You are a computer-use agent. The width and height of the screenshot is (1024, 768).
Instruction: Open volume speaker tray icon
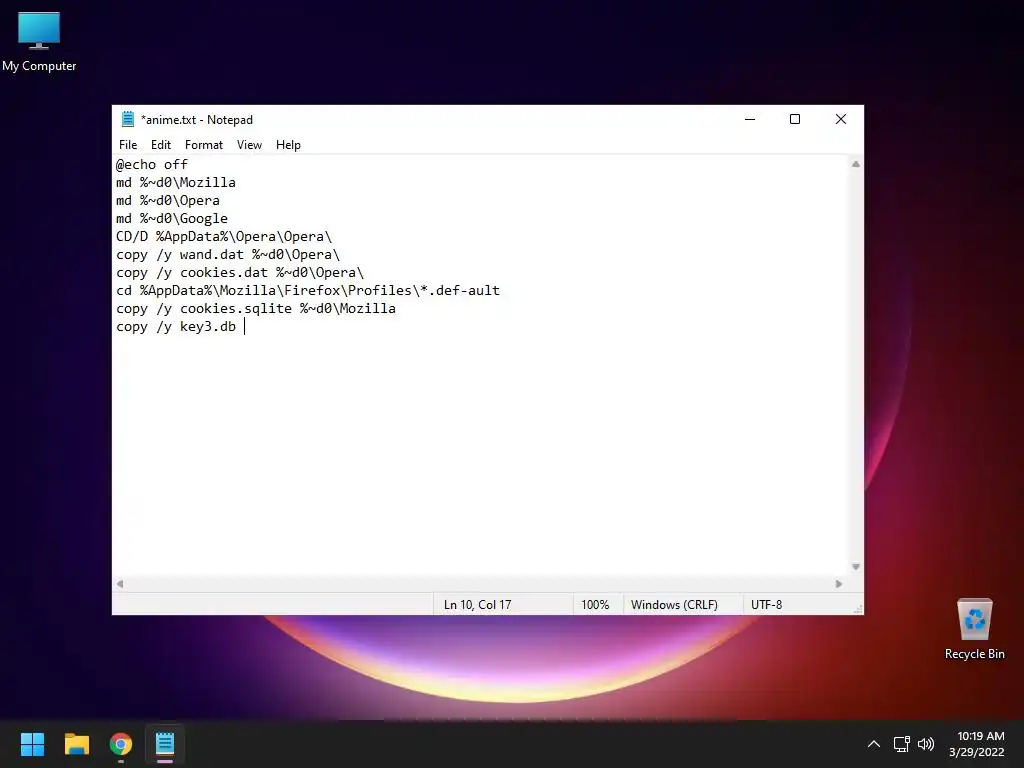[926, 744]
